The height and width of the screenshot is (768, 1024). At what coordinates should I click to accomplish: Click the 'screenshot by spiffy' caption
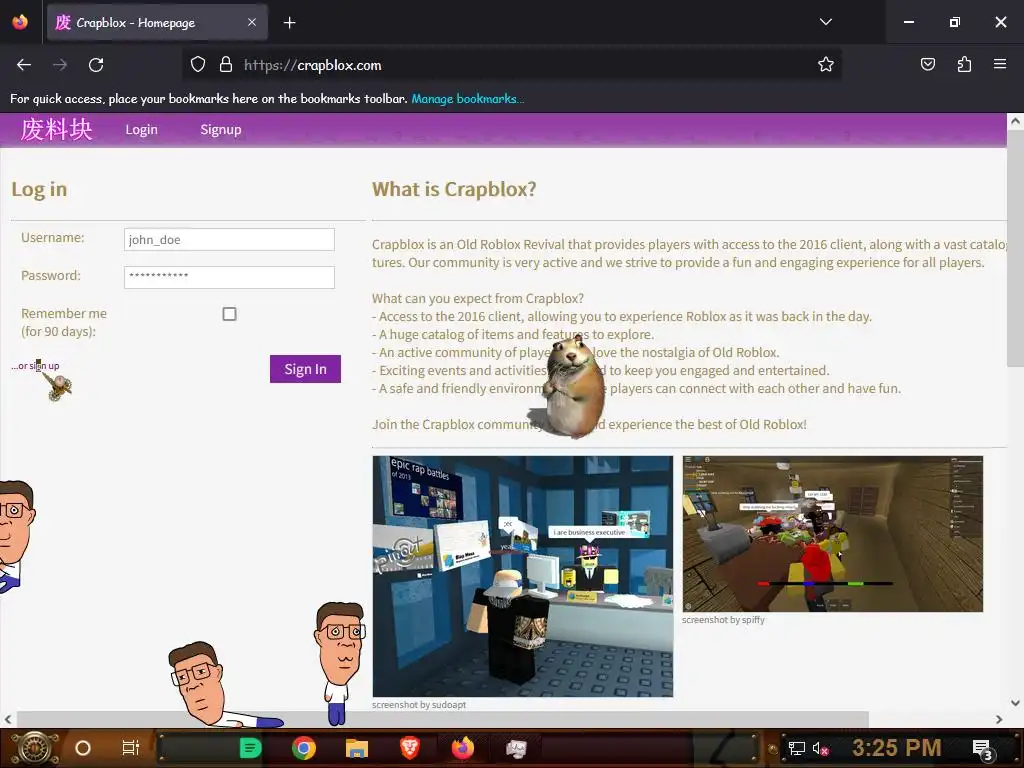point(724,620)
